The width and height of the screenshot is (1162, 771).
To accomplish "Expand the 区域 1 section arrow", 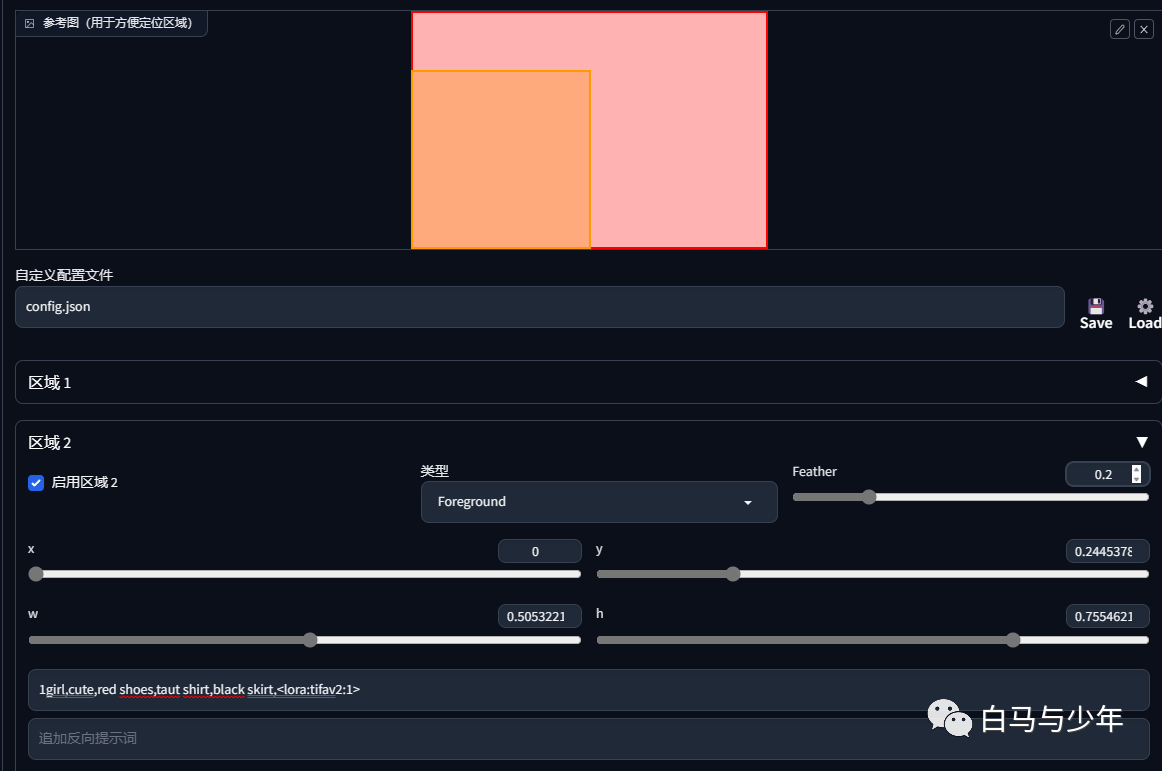I will tap(1141, 382).
